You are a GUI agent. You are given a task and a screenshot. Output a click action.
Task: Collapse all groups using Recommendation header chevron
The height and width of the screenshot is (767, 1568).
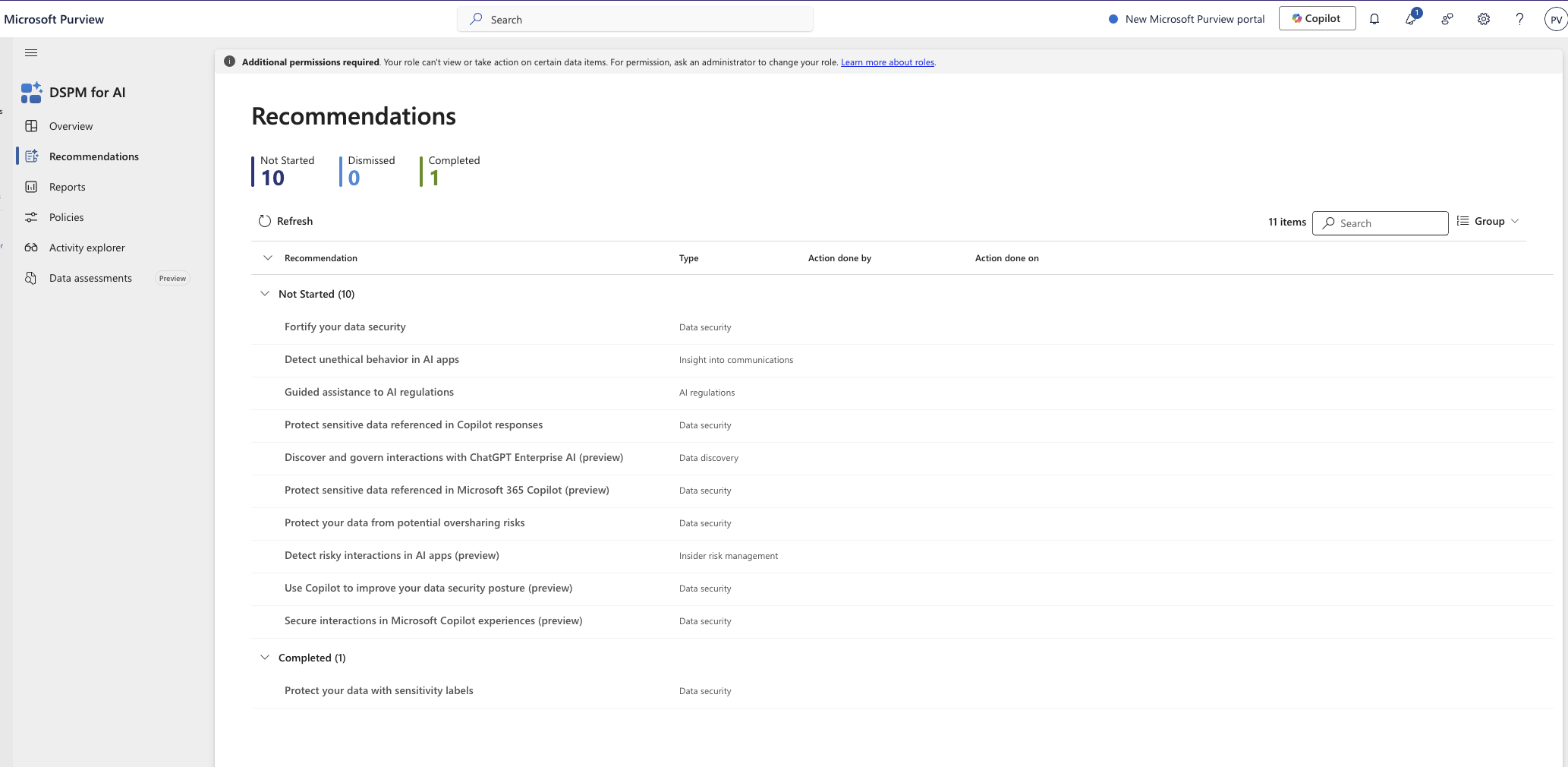click(x=268, y=258)
